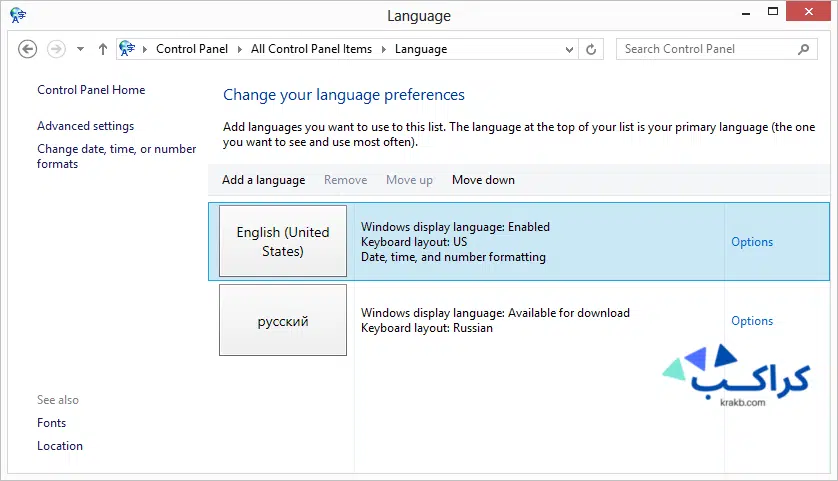Expand chevron after All Control Panel Items
This screenshot has width=838, height=481.
384,49
